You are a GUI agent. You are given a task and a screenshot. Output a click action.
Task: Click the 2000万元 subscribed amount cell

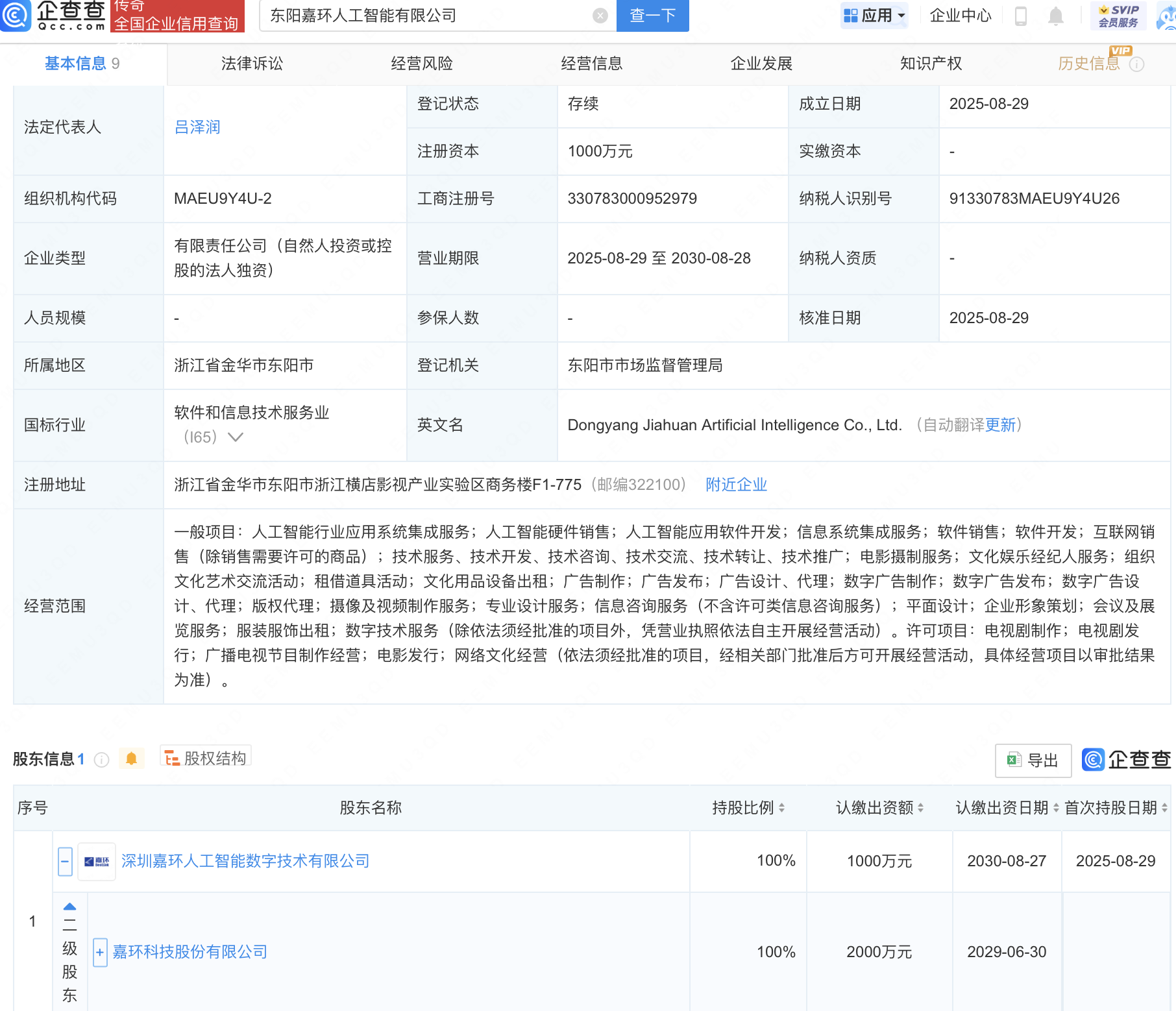[x=879, y=952]
